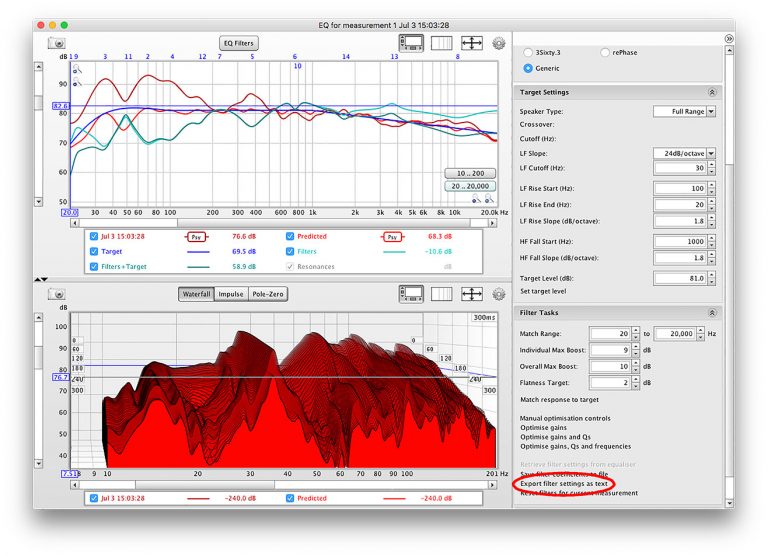Capture the EQ graph with the camera icon
The width and height of the screenshot is (768, 556).
(57, 43)
